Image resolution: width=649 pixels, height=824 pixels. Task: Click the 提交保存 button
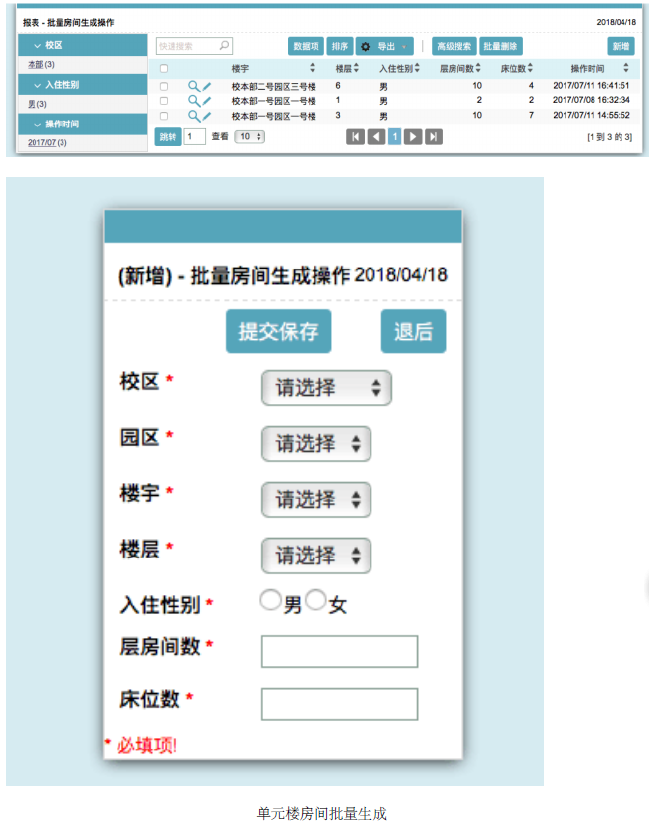pos(278,332)
